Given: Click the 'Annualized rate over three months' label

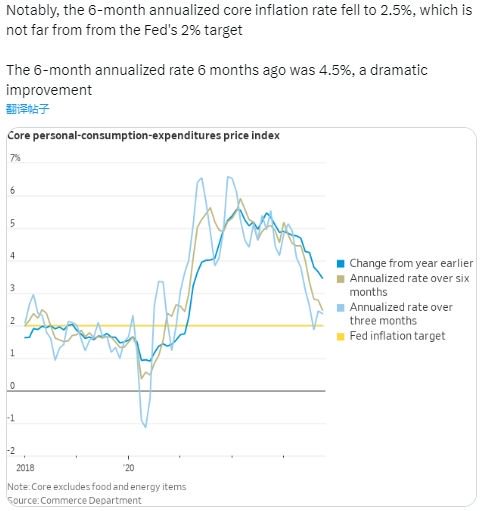Looking at the screenshot, I should pos(401,314).
